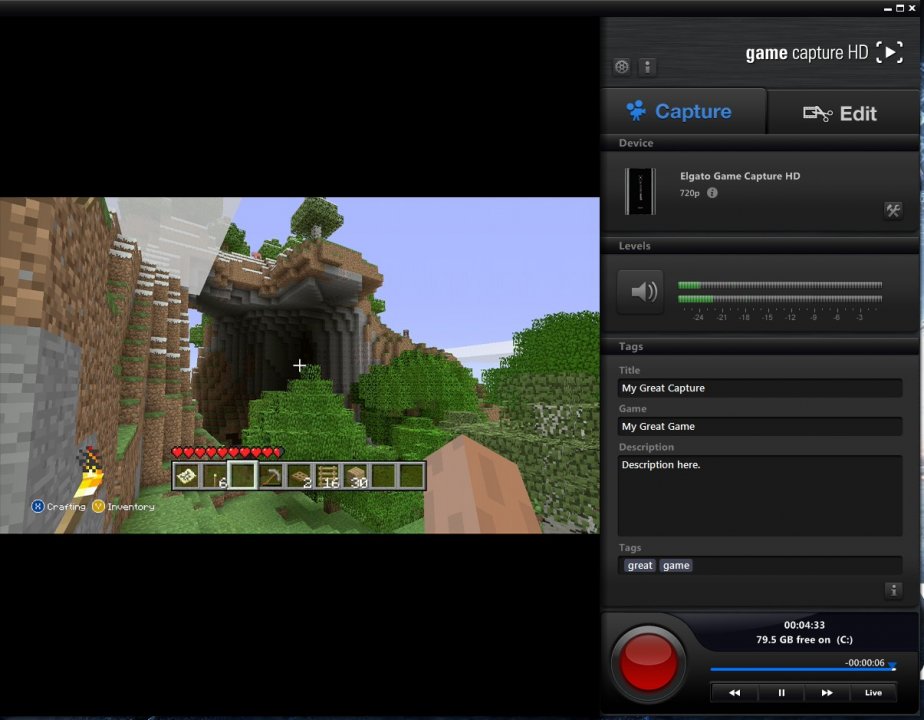Image resolution: width=924 pixels, height=720 pixels.
Task: Maximize the Game Capture HD window
Action: (900, 8)
